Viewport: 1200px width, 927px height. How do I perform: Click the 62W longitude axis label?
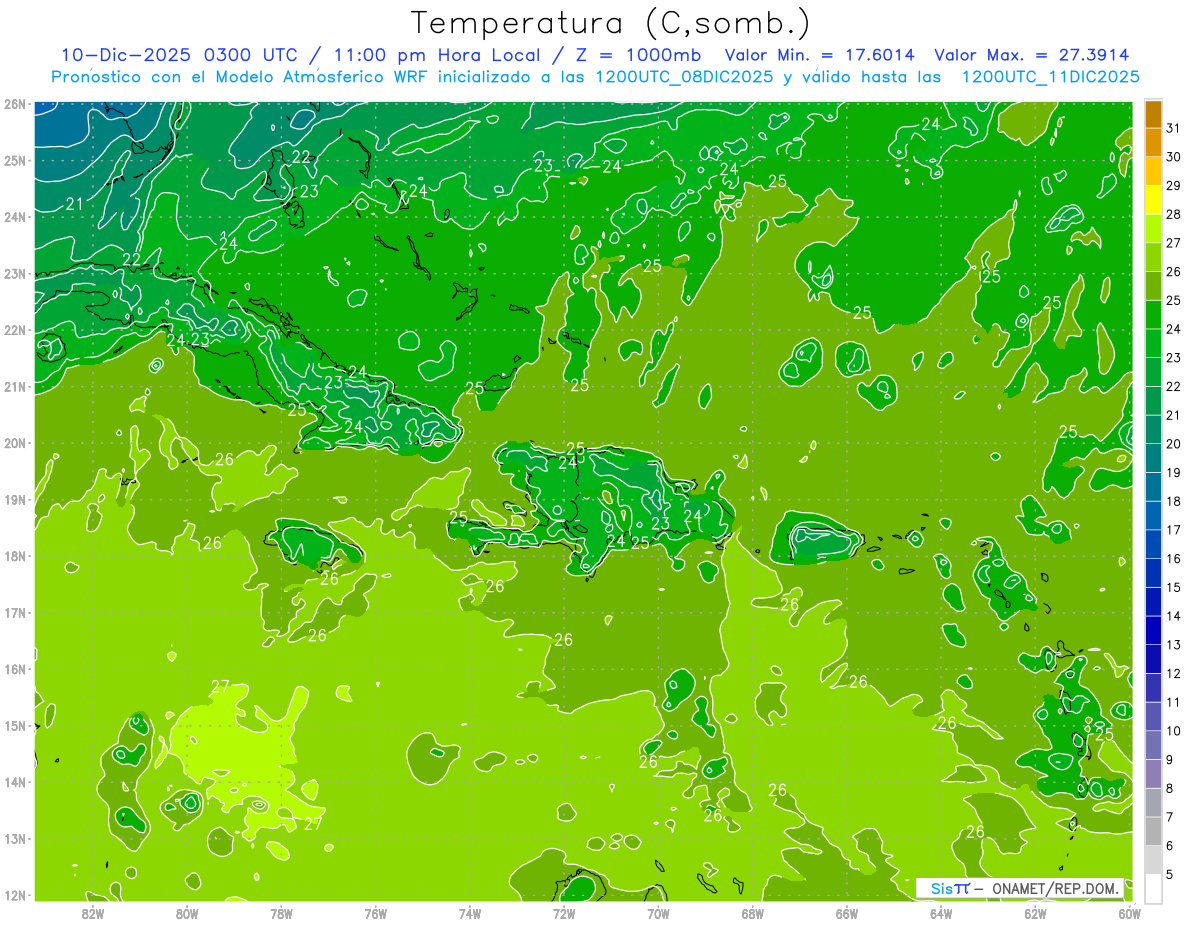click(x=1036, y=913)
